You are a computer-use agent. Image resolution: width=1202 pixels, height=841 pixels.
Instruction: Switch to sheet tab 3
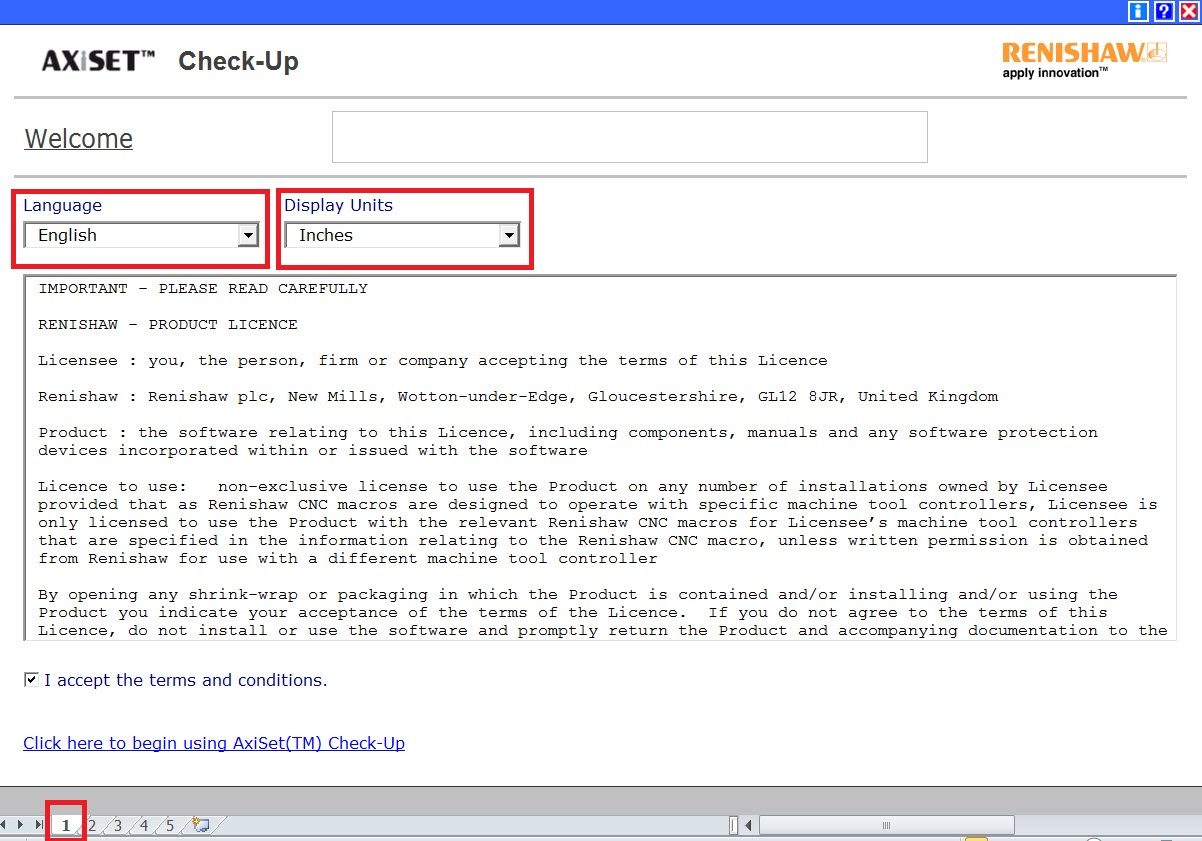coord(118,825)
